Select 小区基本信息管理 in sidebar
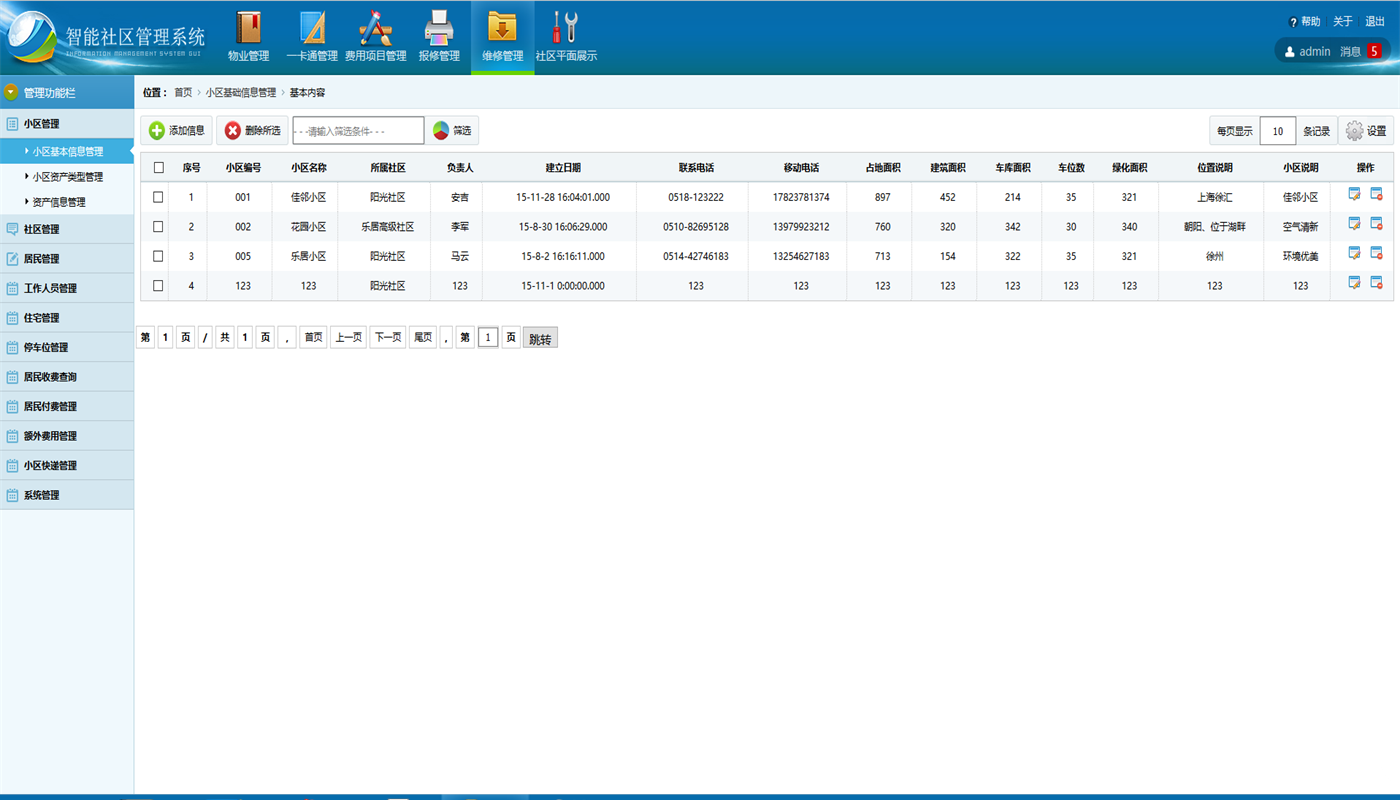Viewport: 1400px width, 800px height. 67,152
